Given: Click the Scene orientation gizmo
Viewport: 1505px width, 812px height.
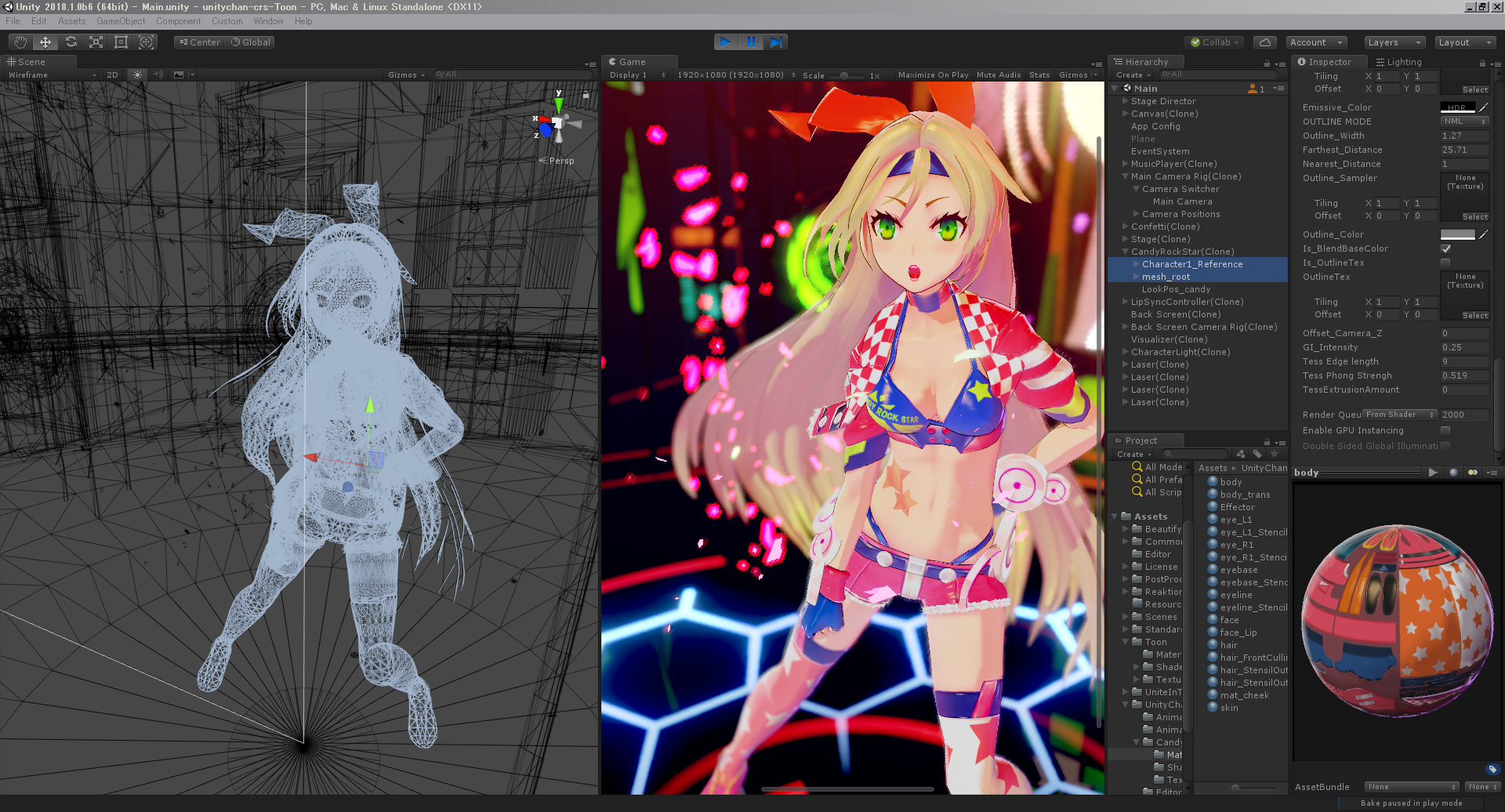Looking at the screenshot, I should (x=557, y=123).
